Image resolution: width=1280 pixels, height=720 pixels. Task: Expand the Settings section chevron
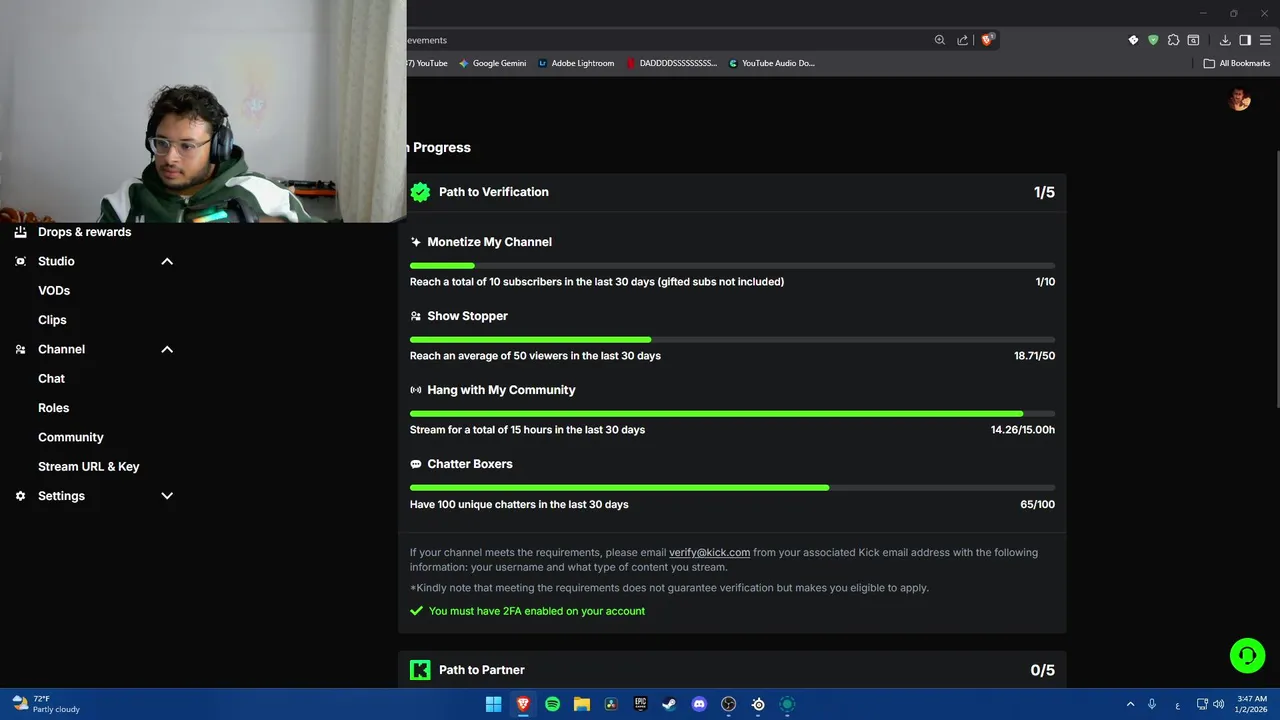coord(167,496)
